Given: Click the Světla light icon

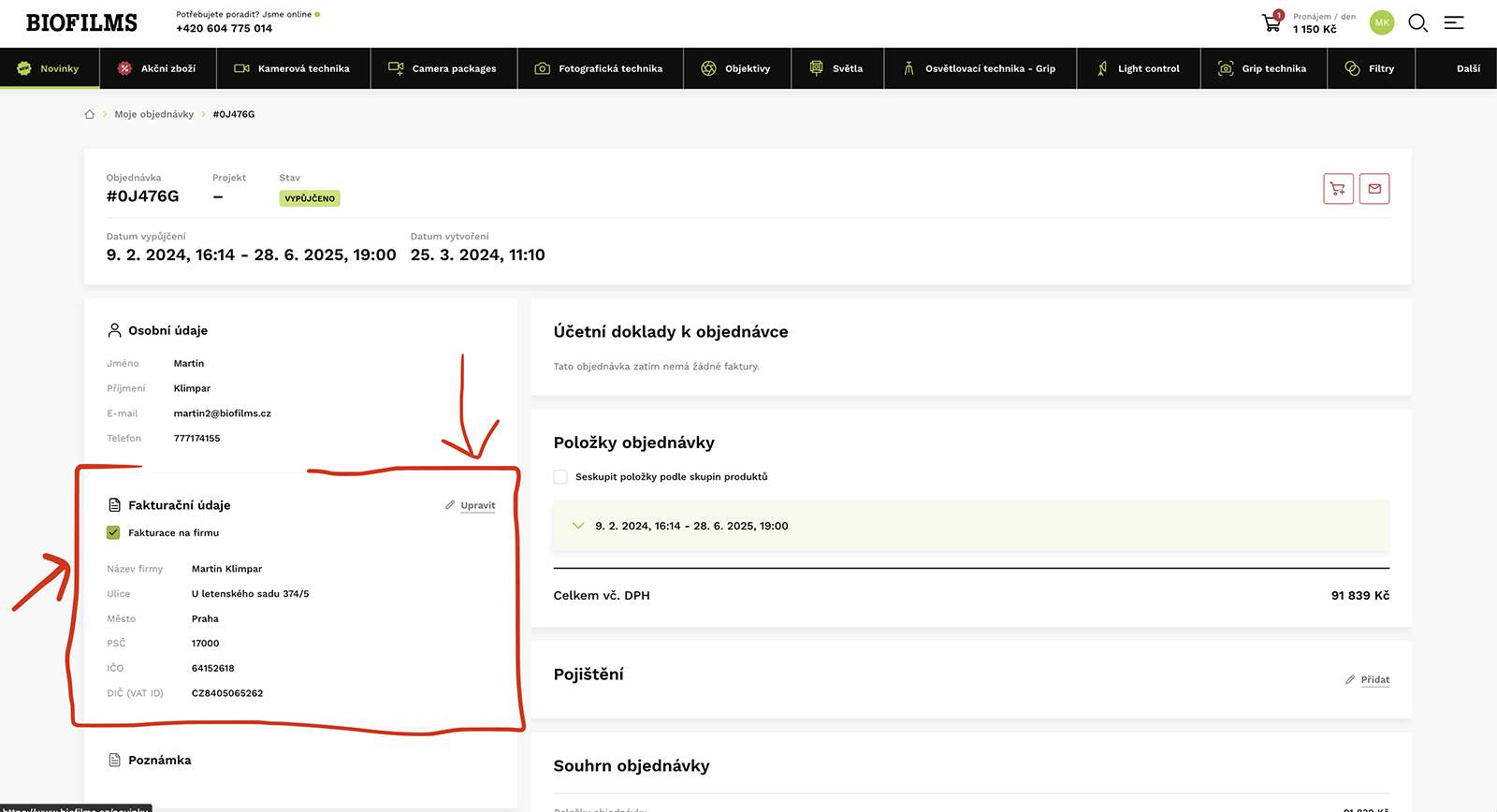Looking at the screenshot, I should tap(816, 68).
